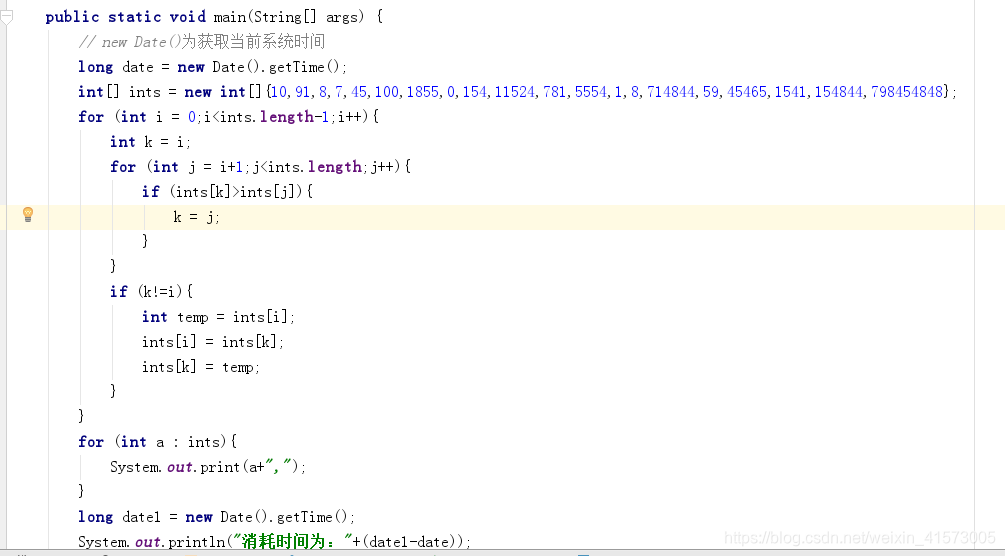Image resolution: width=1005 pixels, height=556 pixels.
Task: Click the 'if (ints[k]>ints[j])' condition
Action: pos(228,192)
